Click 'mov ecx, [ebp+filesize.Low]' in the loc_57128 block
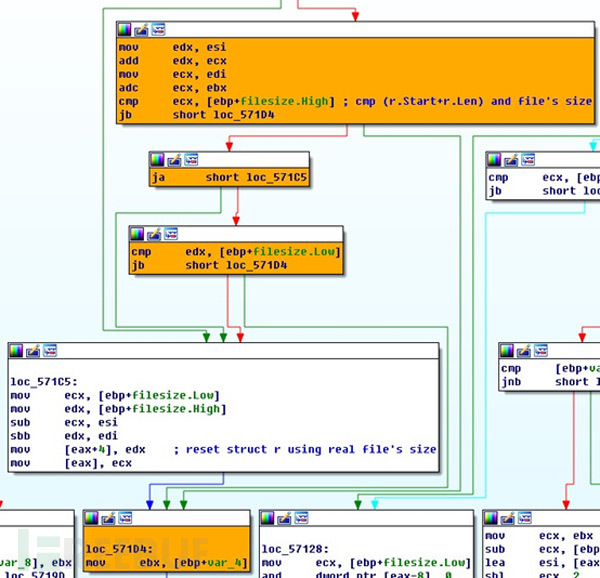 [367, 563]
